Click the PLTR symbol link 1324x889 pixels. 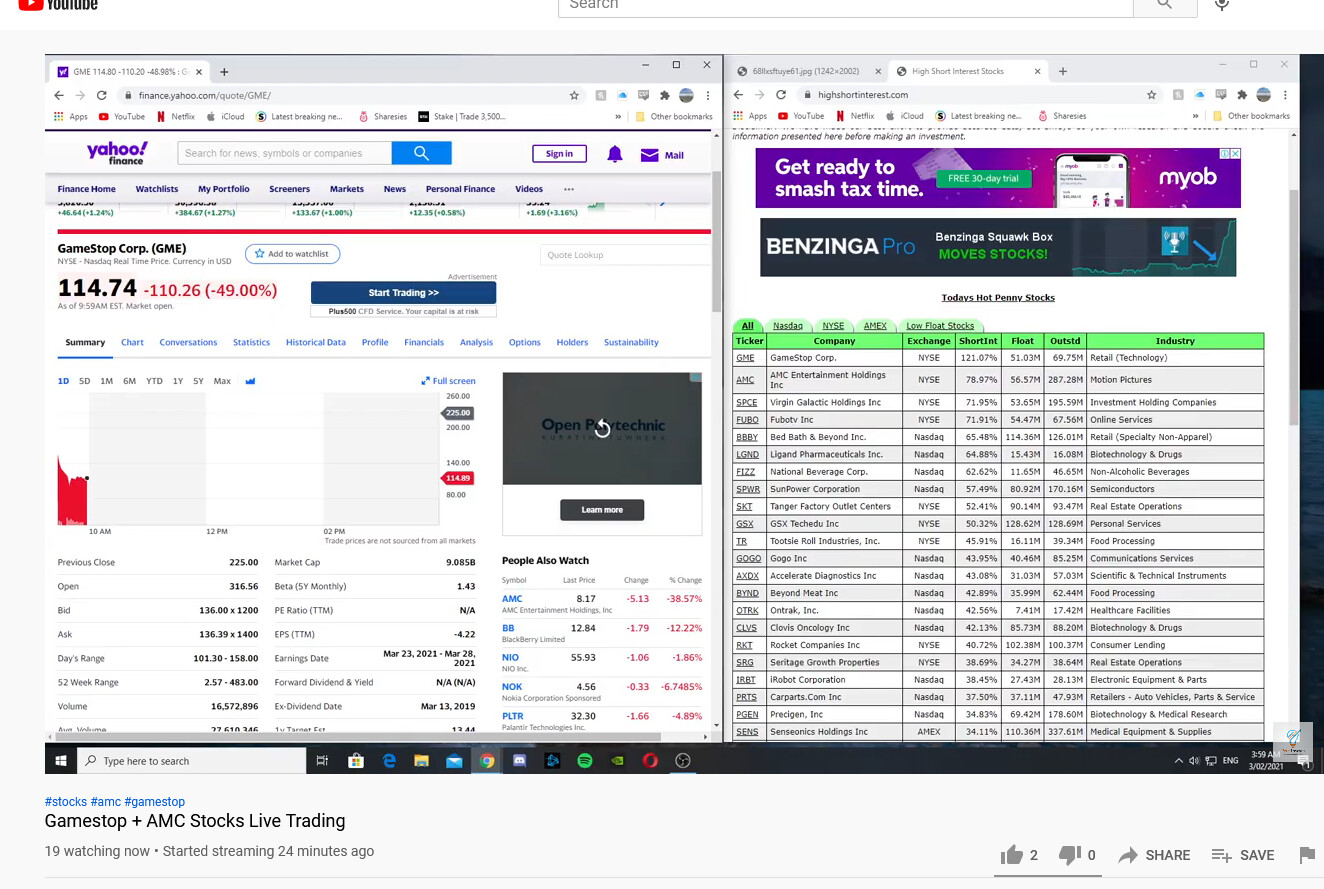[512, 716]
